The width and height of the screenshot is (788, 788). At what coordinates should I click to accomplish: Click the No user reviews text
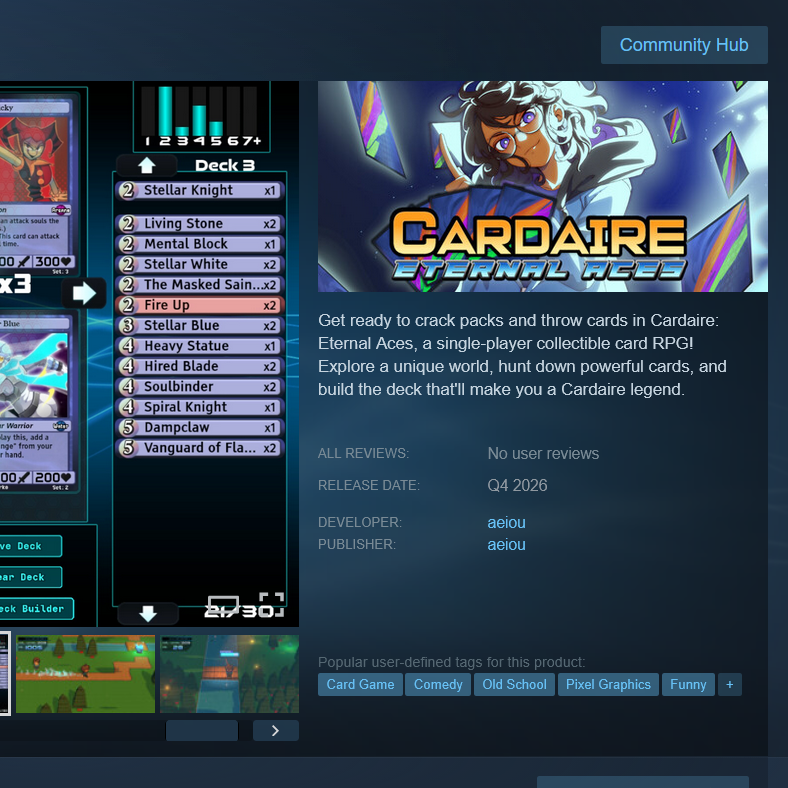[x=543, y=454]
